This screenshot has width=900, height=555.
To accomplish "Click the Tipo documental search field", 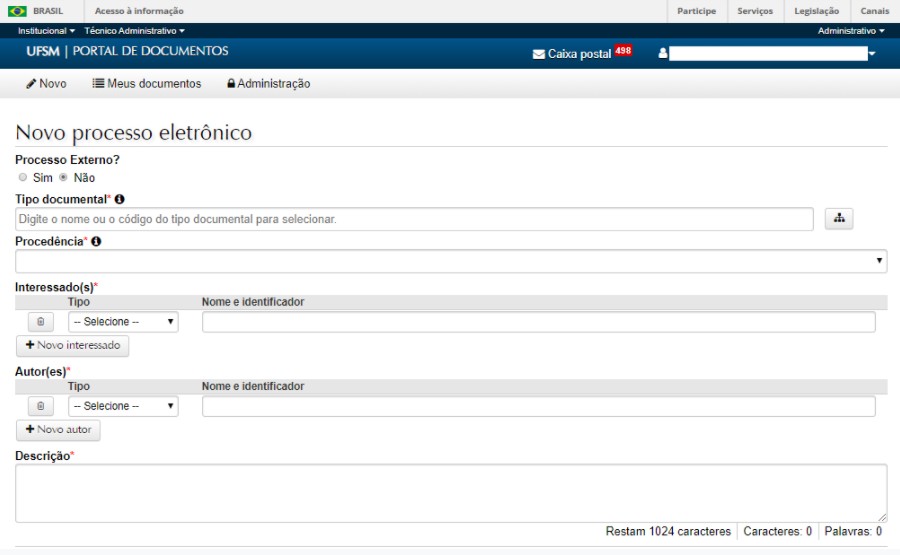I will pos(414,219).
